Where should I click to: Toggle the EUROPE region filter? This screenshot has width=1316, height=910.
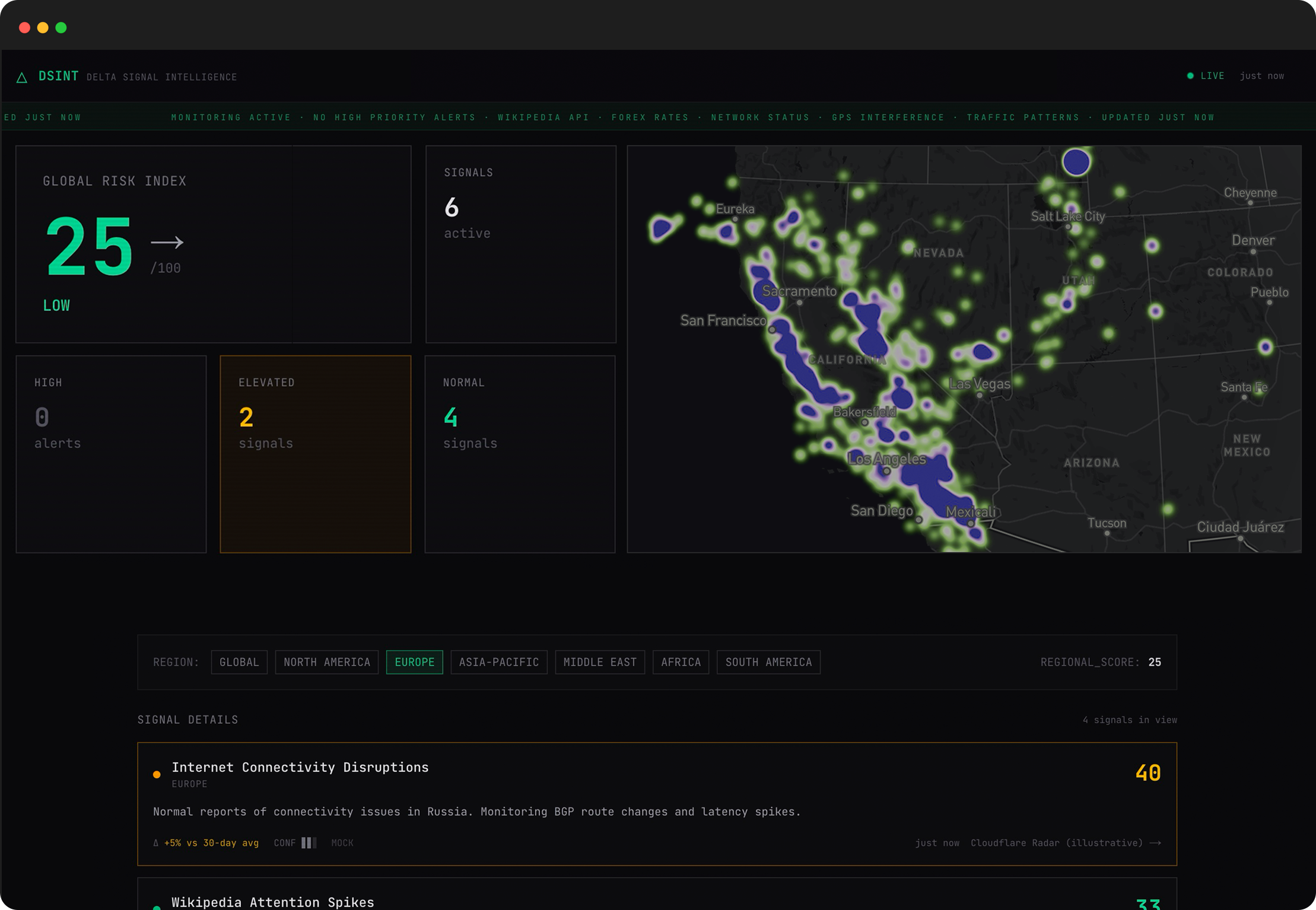point(414,662)
